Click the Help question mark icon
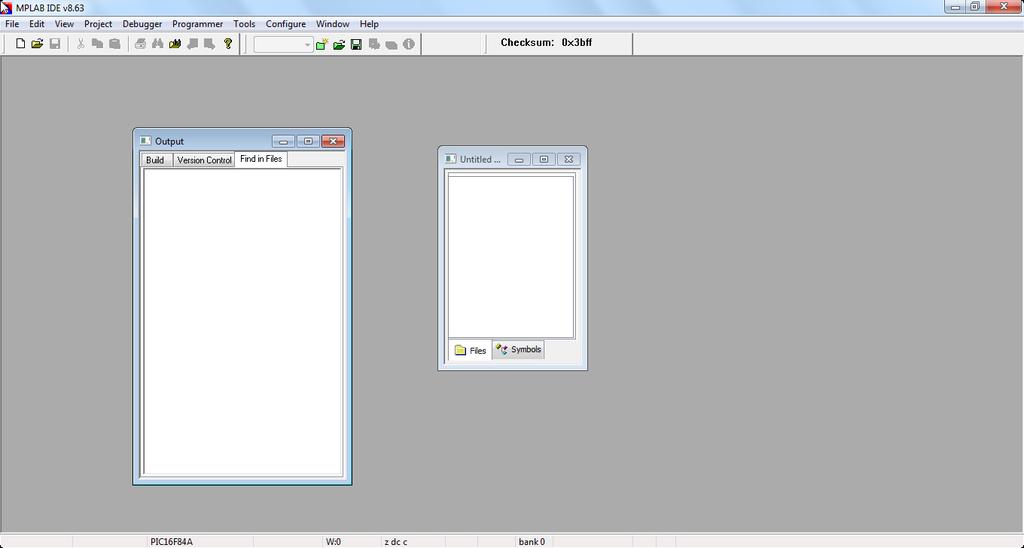1024x548 pixels. coord(227,44)
